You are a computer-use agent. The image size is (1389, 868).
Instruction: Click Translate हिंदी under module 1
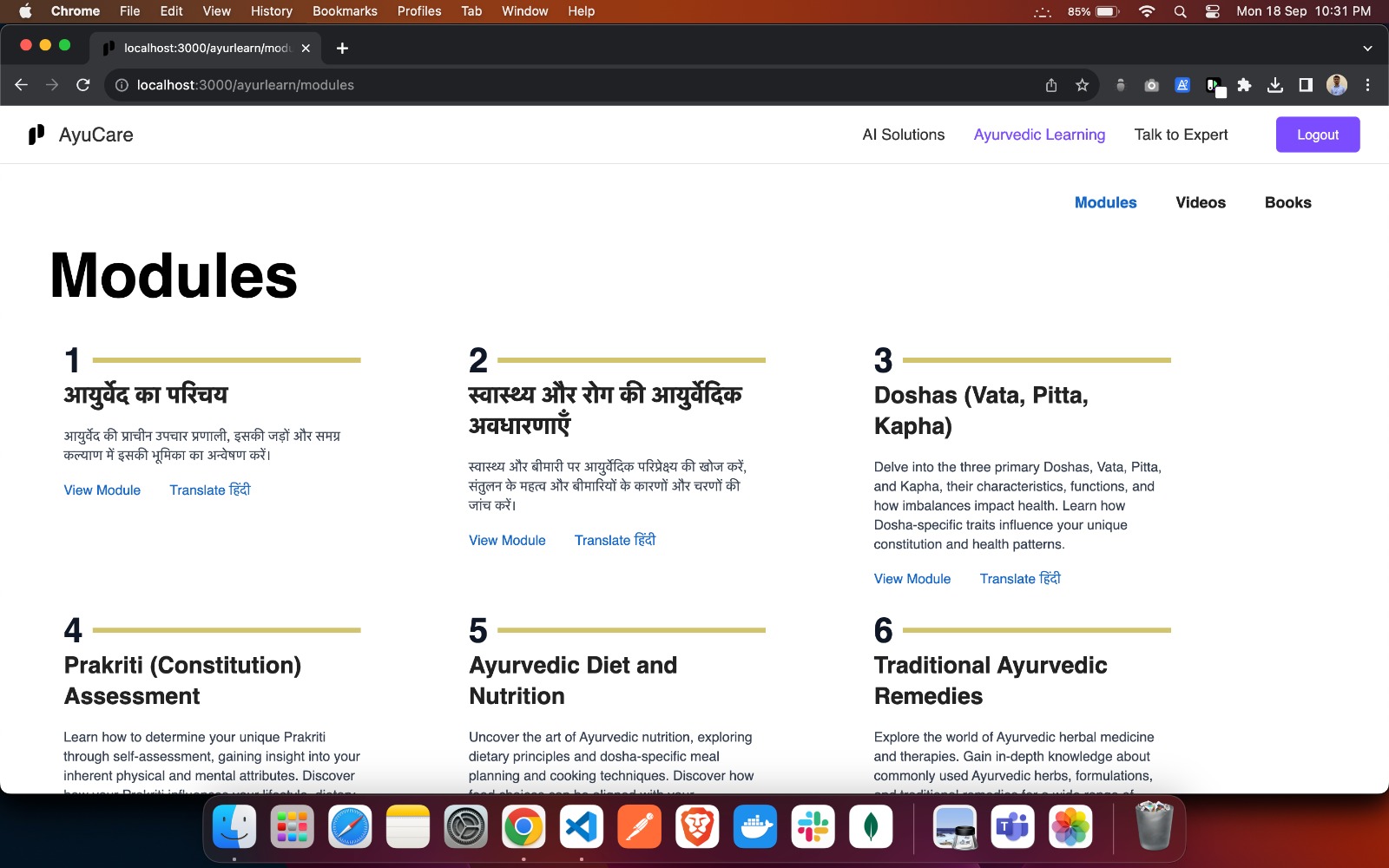click(x=209, y=490)
